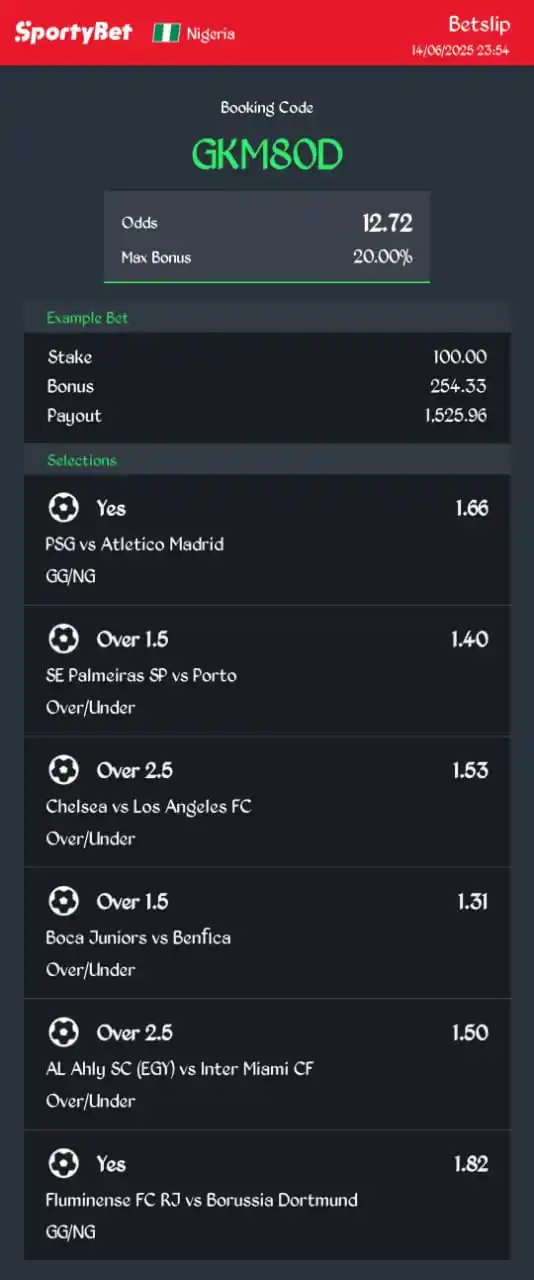Viewport: 534px width, 1280px height.
Task: Click the Nigeria country label
Action: pyautogui.click(x=210, y=34)
